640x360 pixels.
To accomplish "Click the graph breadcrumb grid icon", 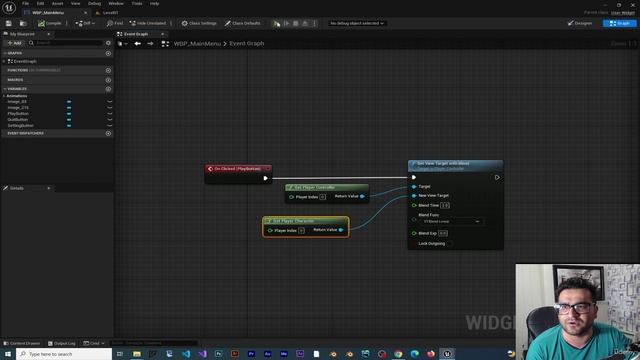I will pyautogui.click(x=165, y=43).
